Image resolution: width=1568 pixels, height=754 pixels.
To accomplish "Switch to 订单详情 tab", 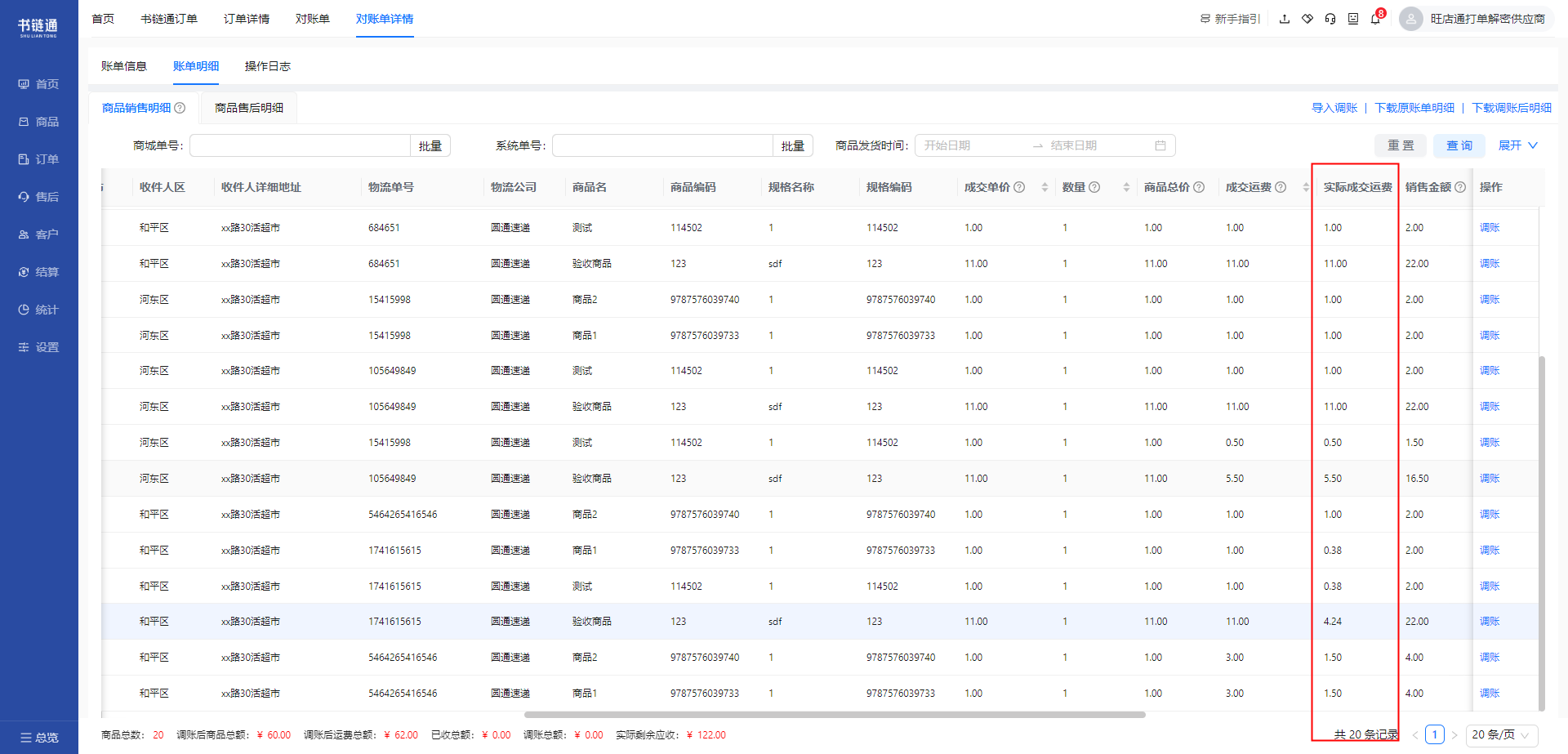I will click(247, 19).
